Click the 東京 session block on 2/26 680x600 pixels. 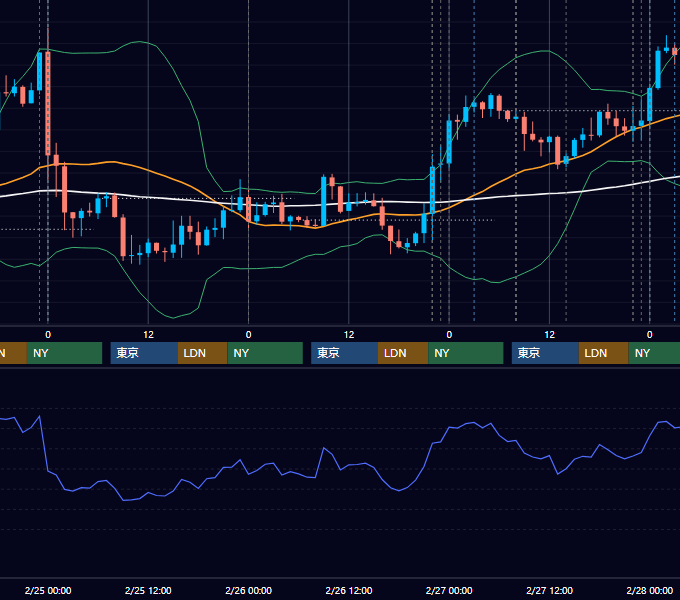click(x=344, y=353)
